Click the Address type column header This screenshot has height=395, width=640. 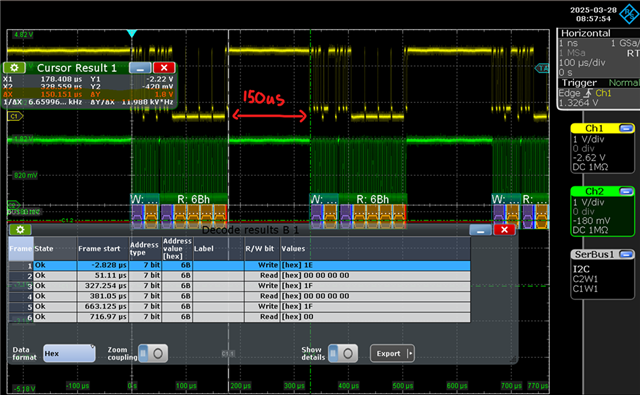pyautogui.click(x=145, y=249)
